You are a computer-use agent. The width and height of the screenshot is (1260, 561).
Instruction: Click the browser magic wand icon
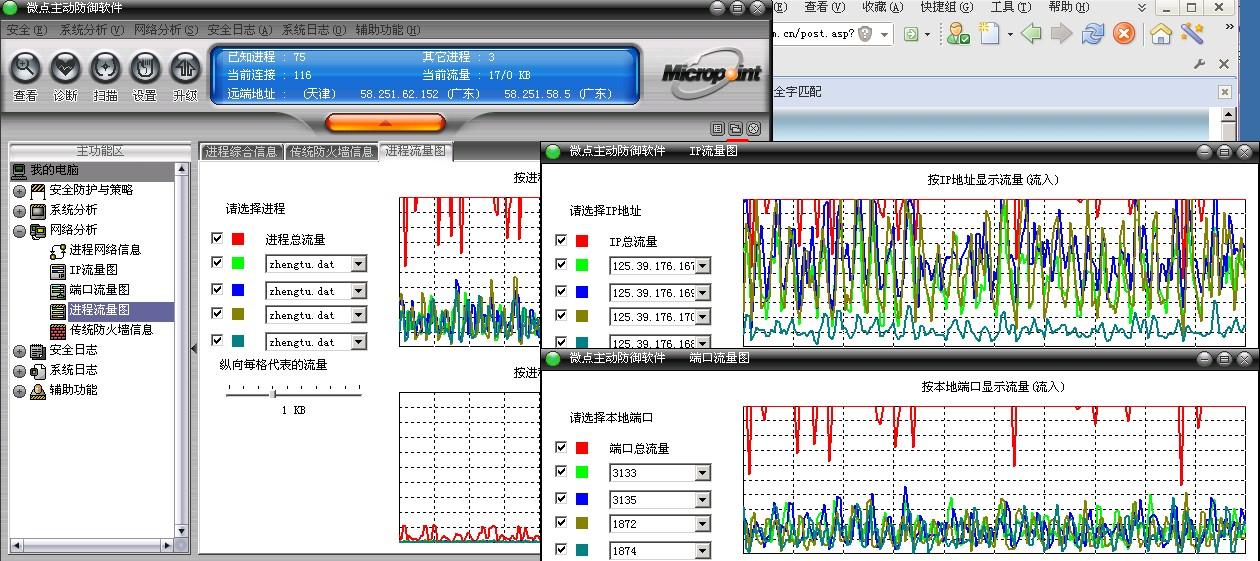[x=1192, y=34]
